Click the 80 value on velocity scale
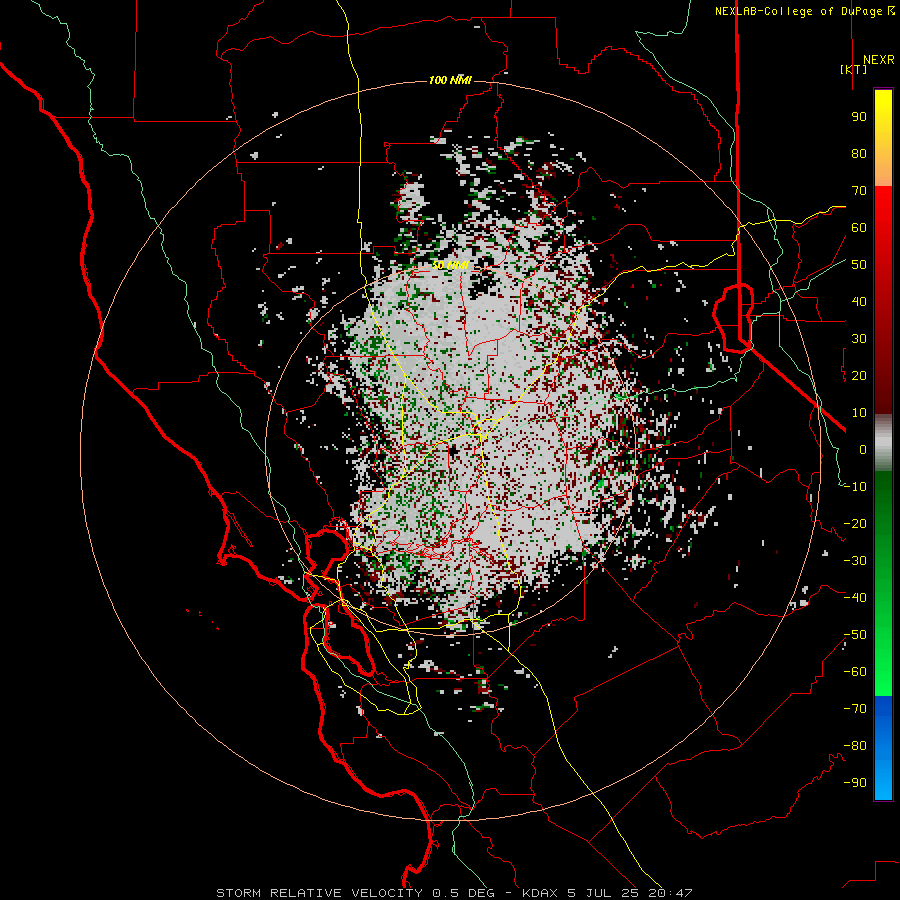Image resolution: width=900 pixels, height=900 pixels. 859,154
